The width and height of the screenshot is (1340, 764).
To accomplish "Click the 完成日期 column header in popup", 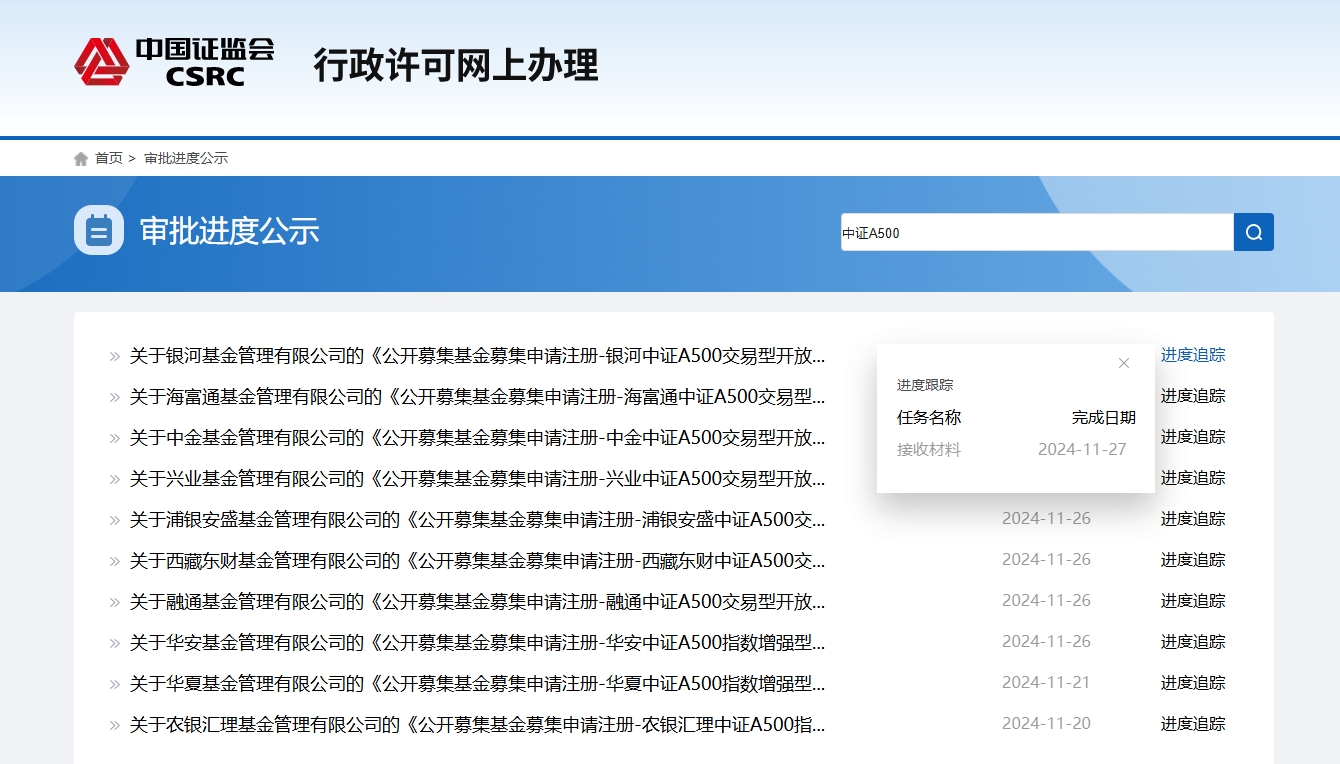I will click(x=1104, y=418).
